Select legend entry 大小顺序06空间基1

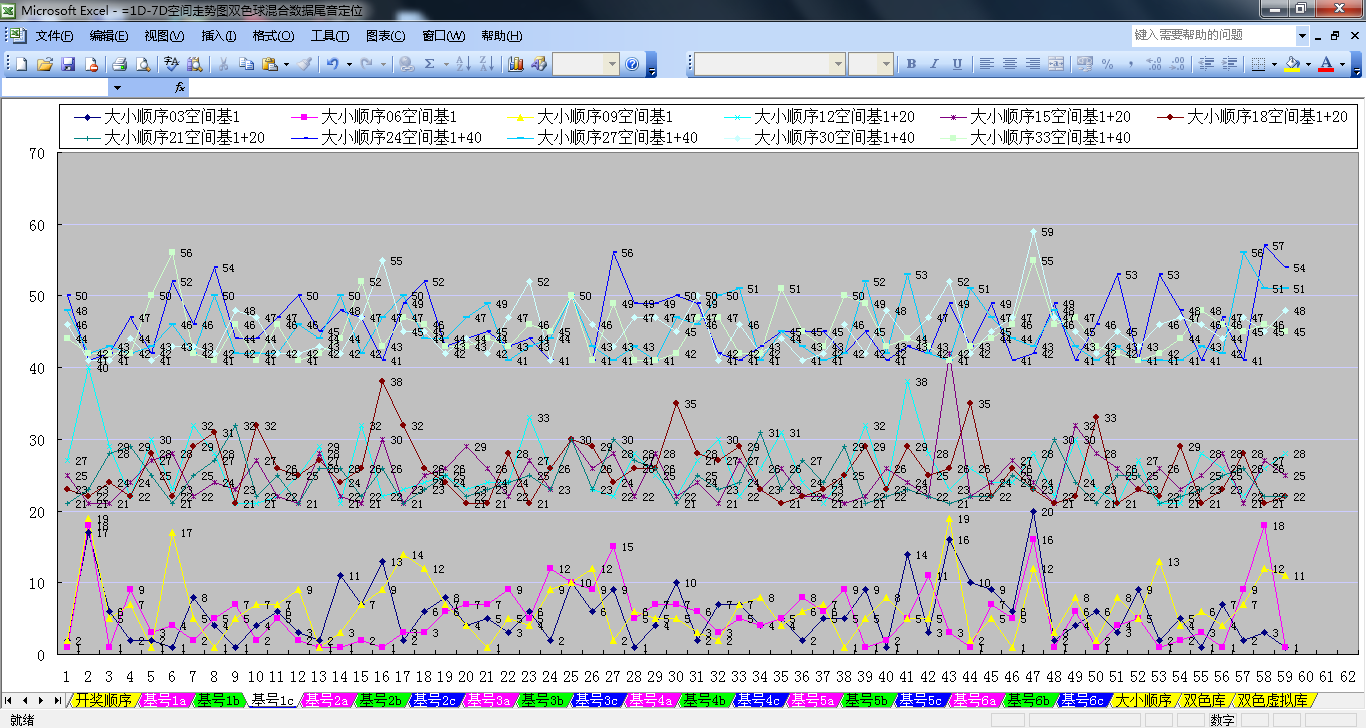click(x=373, y=117)
